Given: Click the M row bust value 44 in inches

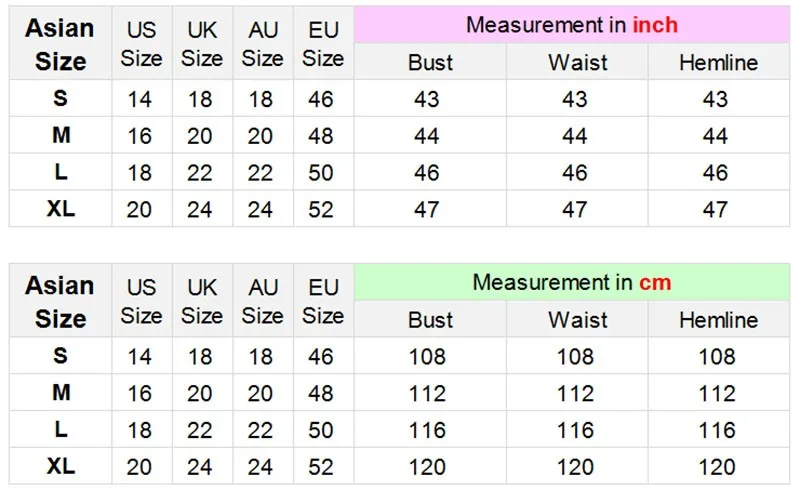Looking at the screenshot, I should tap(427, 136).
